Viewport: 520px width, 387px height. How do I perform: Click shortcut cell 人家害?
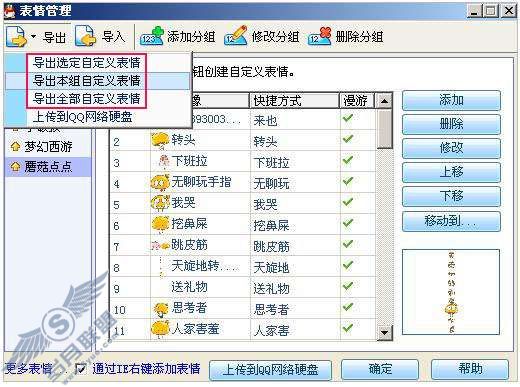pos(271,331)
